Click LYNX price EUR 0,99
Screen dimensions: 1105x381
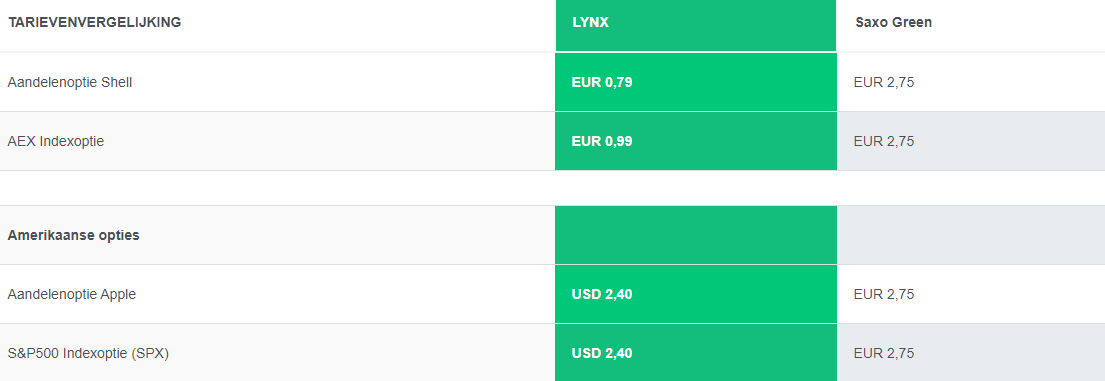pyautogui.click(x=602, y=142)
